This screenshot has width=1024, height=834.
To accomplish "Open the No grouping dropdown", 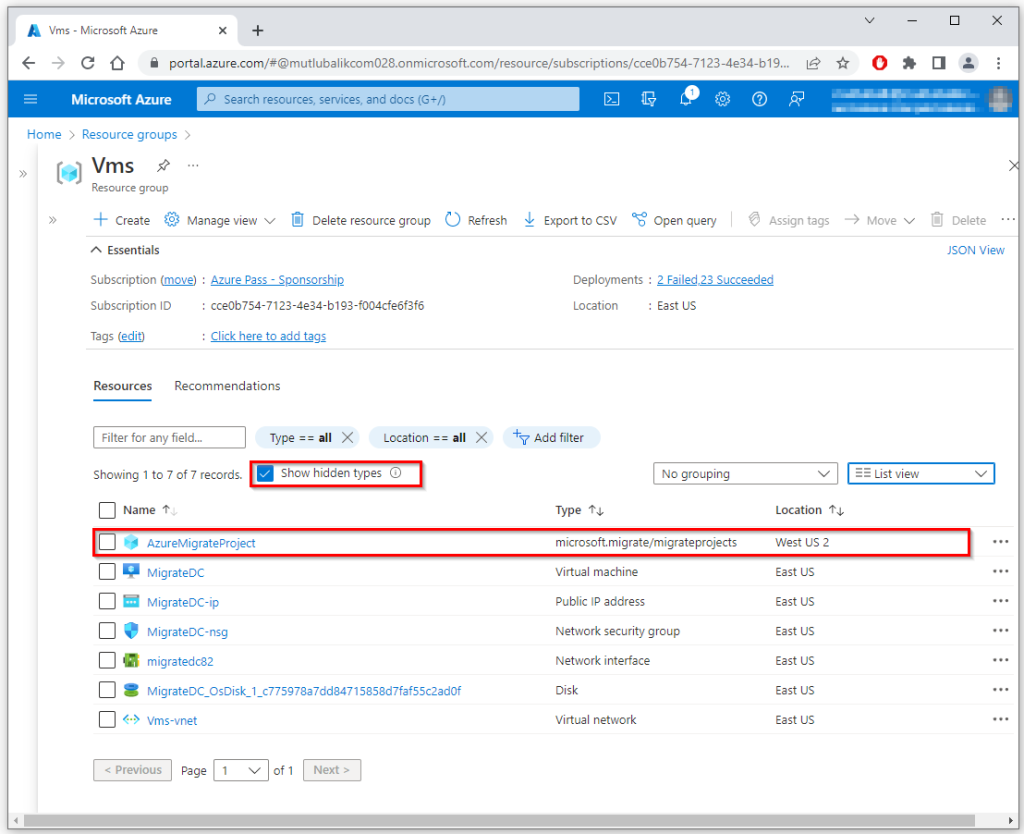I will click(x=745, y=473).
